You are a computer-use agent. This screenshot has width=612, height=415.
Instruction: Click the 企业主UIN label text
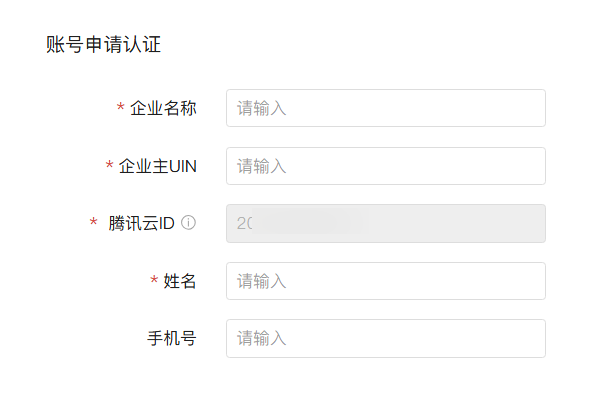coord(157,166)
